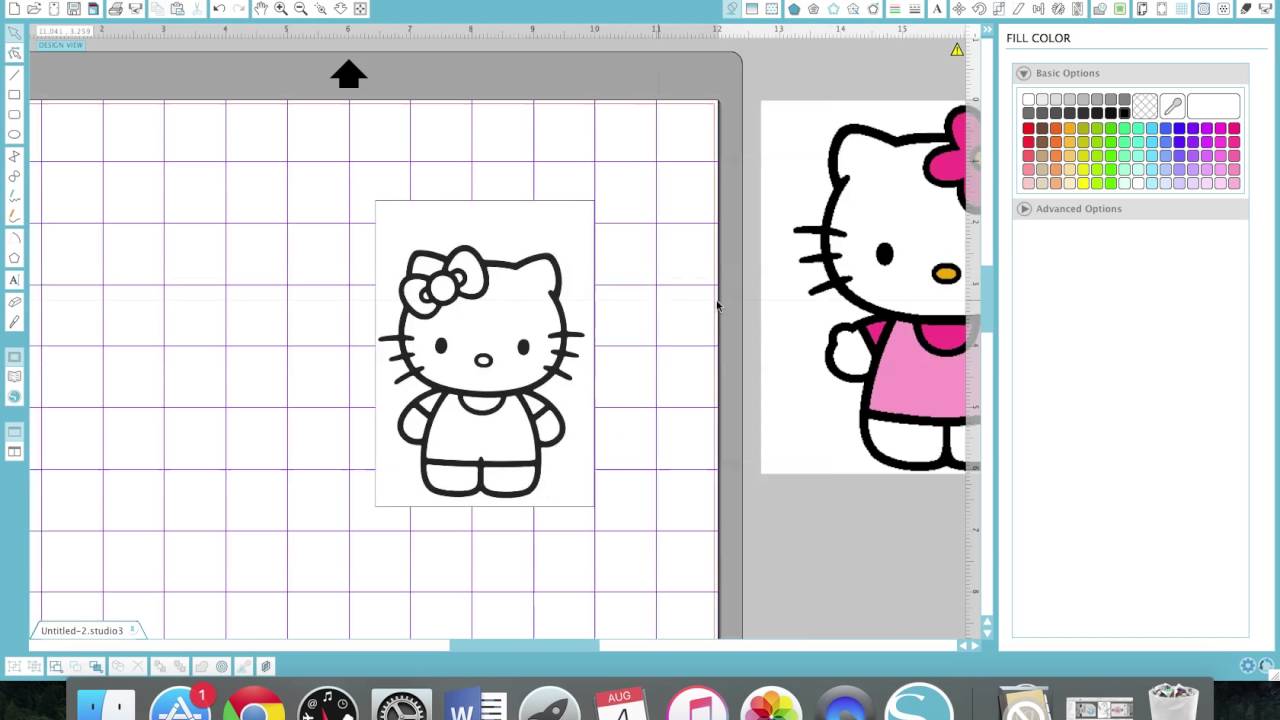This screenshot has height=720, width=1280.
Task: Expand the Advanced Options section
Action: tap(1023, 209)
